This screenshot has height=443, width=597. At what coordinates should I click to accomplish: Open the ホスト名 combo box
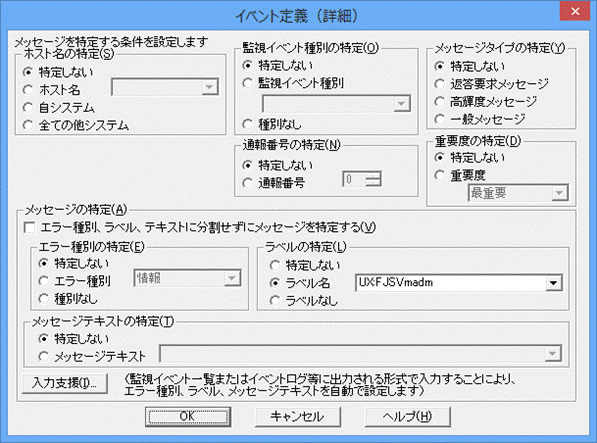[x=165, y=87]
